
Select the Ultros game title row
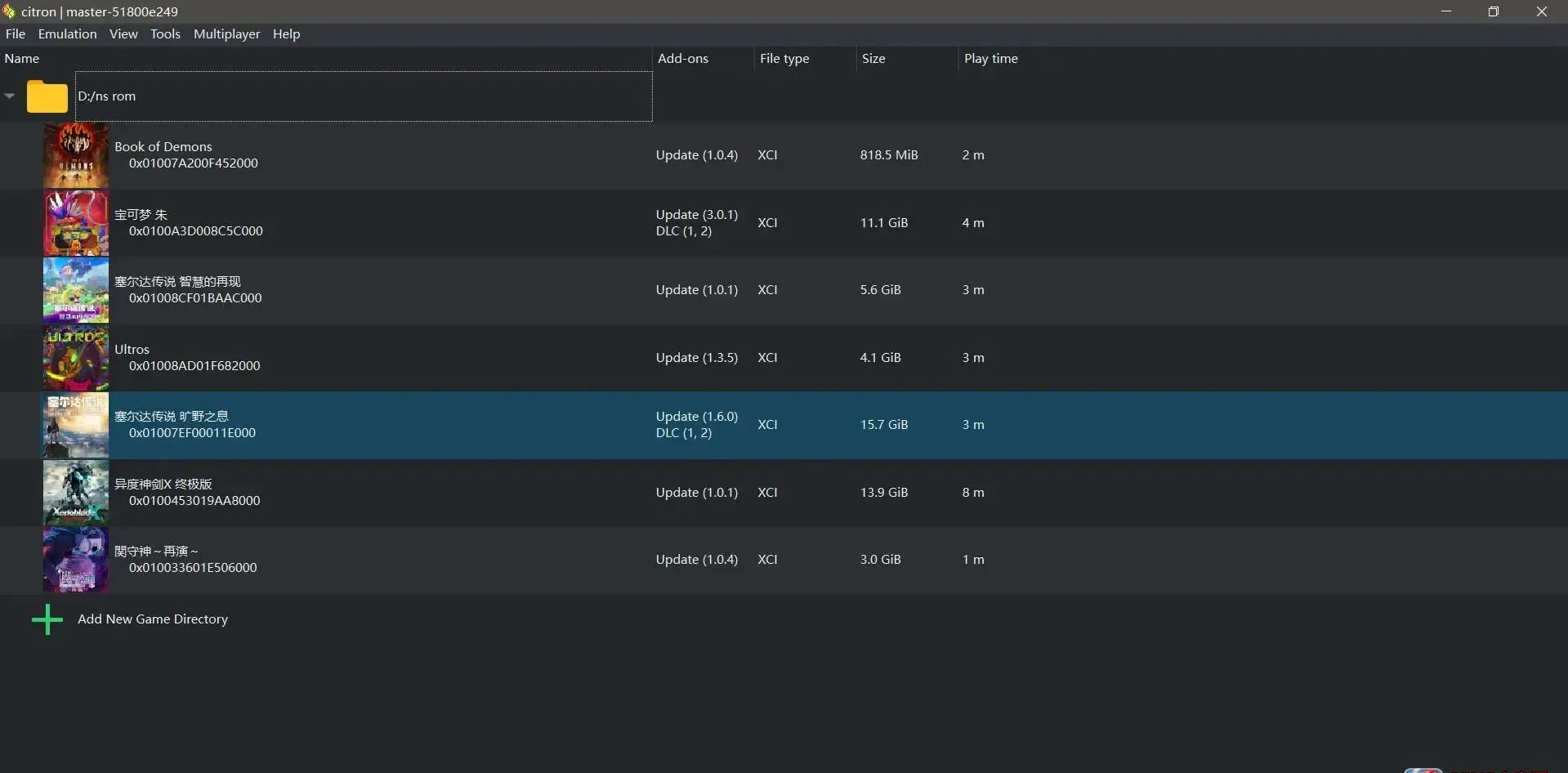tap(132, 350)
